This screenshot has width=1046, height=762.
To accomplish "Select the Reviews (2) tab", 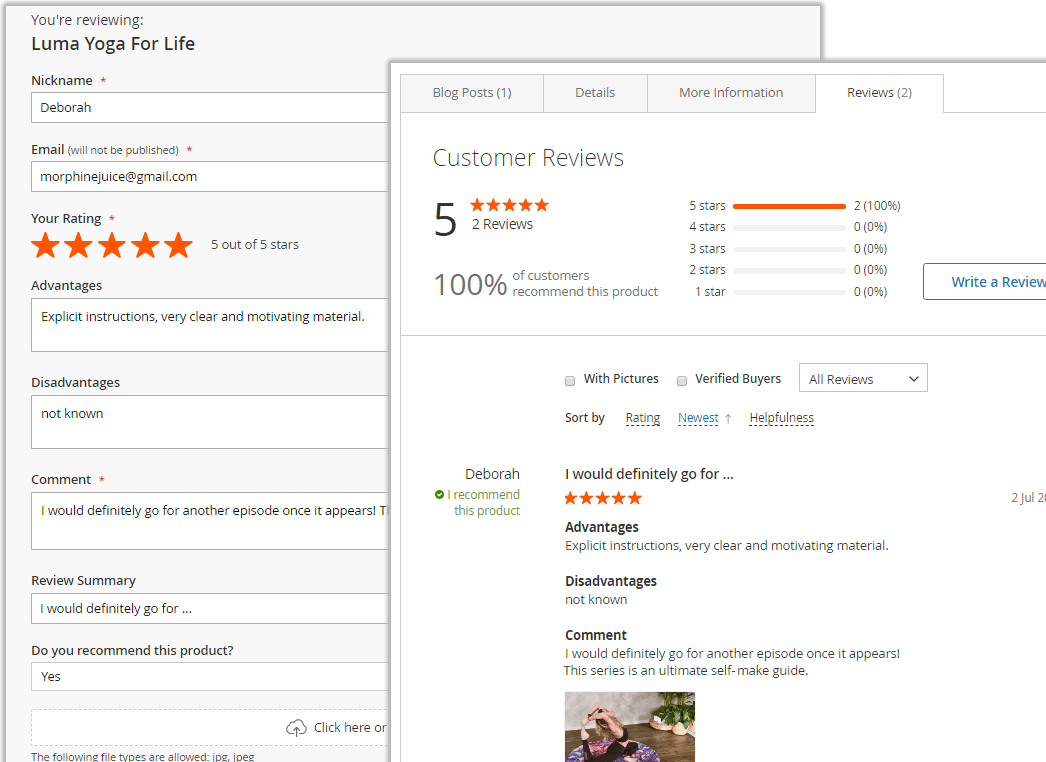I will (x=879, y=93).
